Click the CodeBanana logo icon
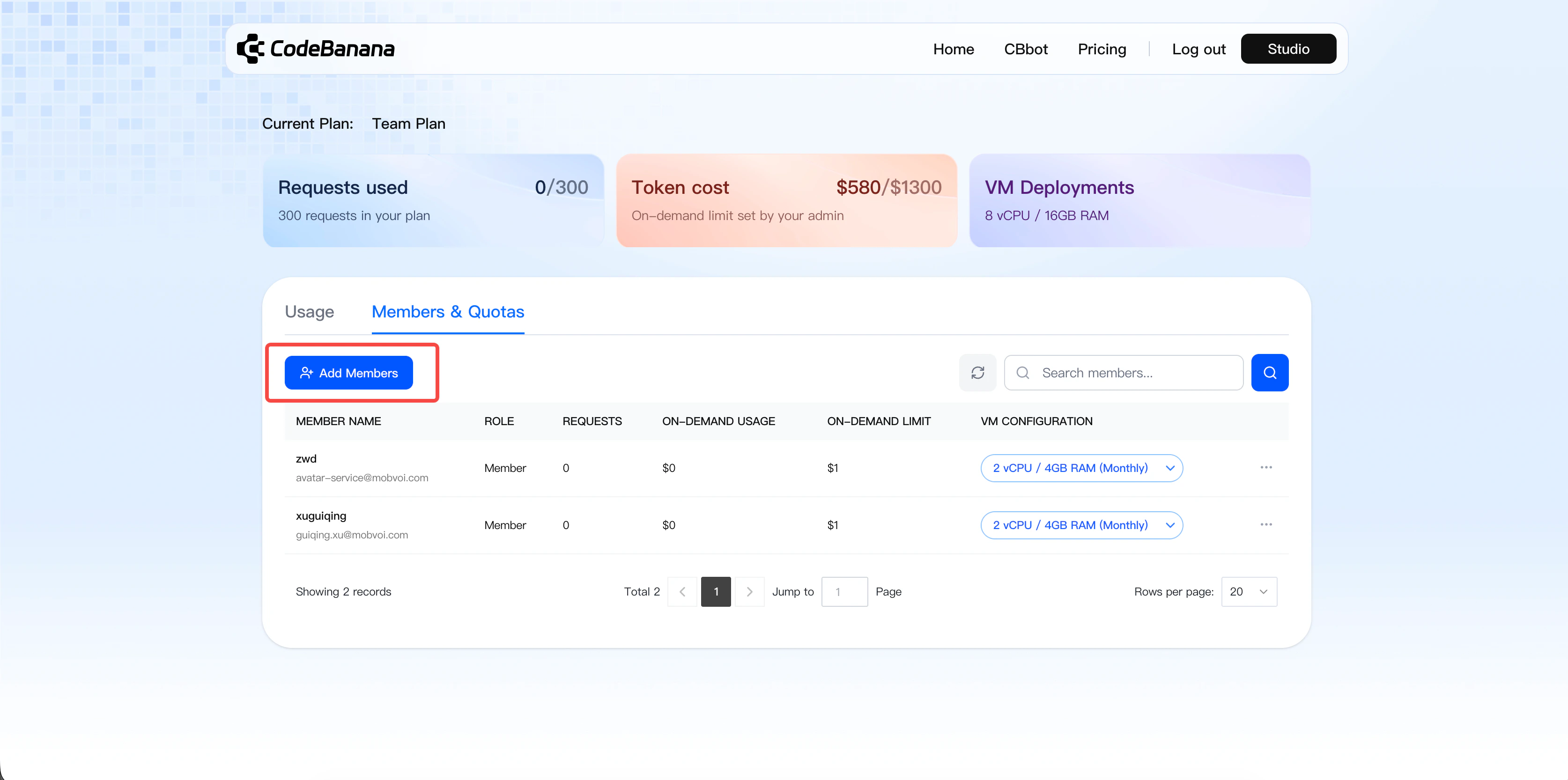1568x780 pixels. click(250, 49)
